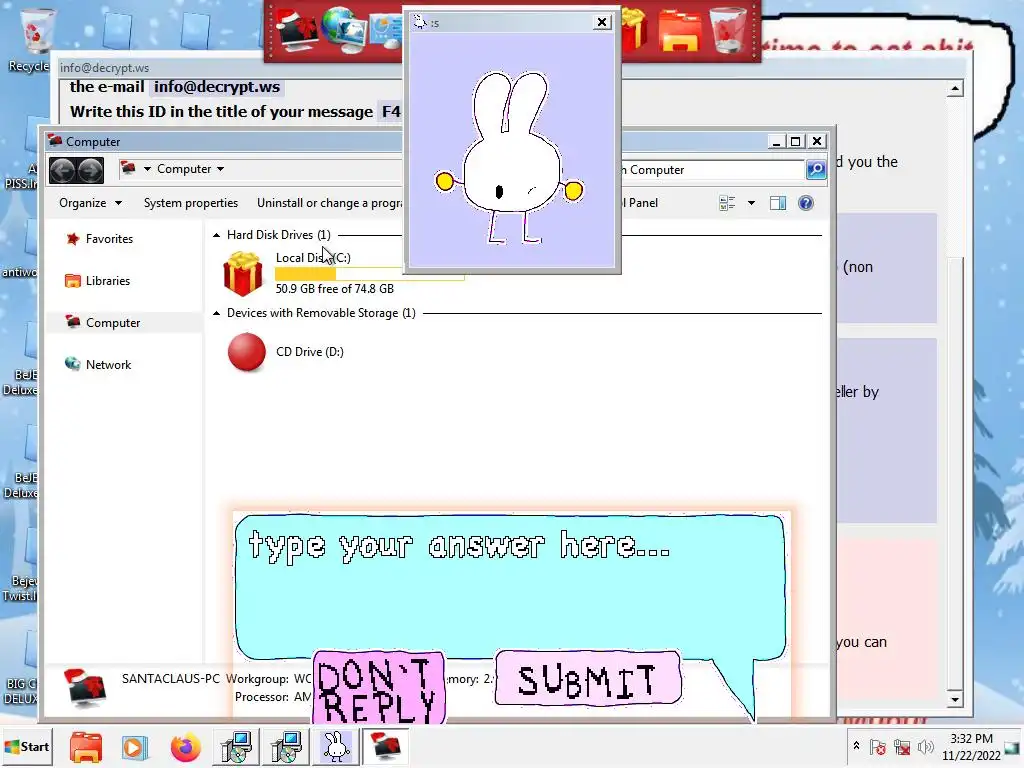The height and width of the screenshot is (768, 1024).
Task: Collapse the Devices with Removable Storage group
Action: click(x=216, y=313)
